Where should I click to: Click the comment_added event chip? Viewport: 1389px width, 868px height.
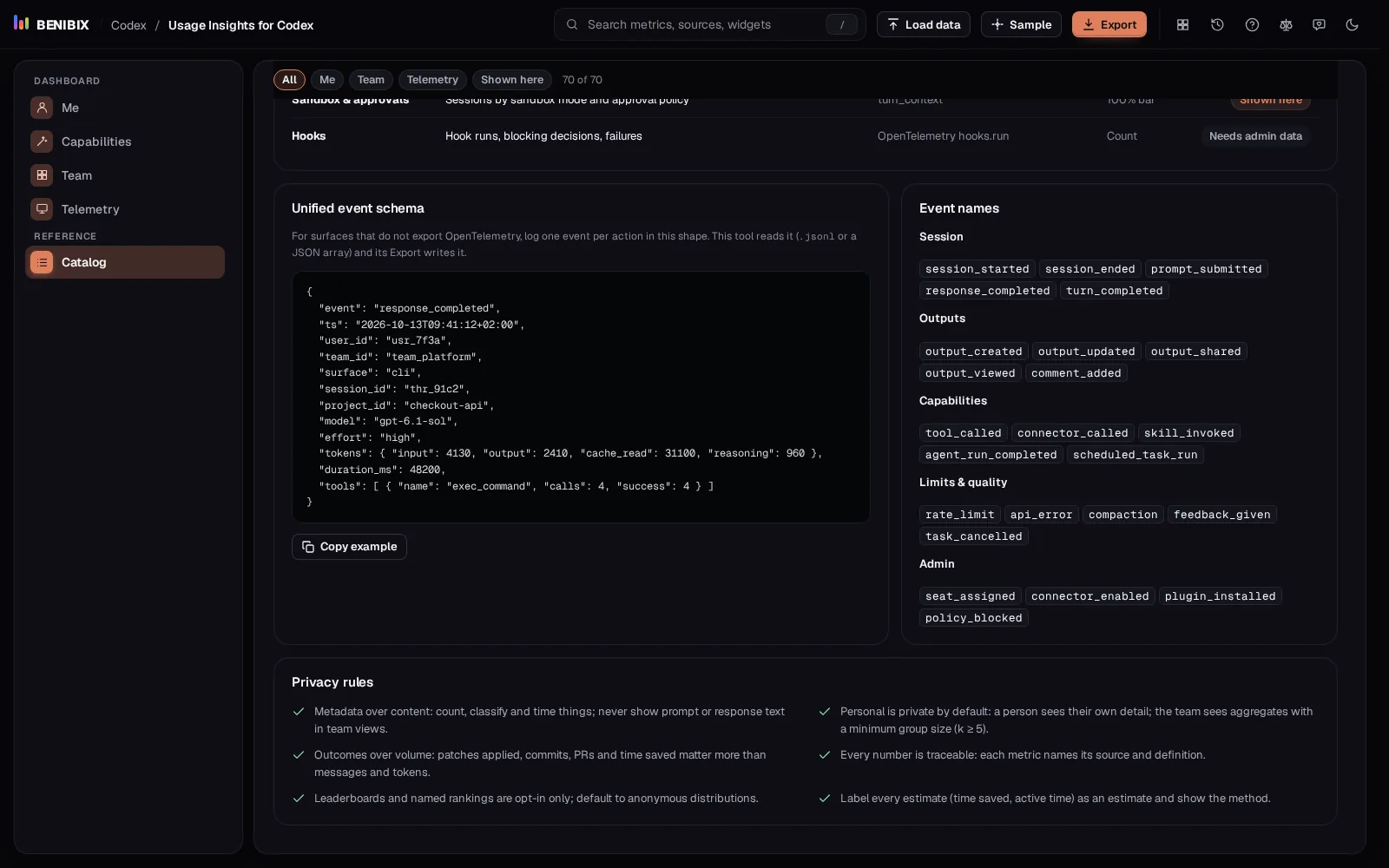[x=1076, y=373]
